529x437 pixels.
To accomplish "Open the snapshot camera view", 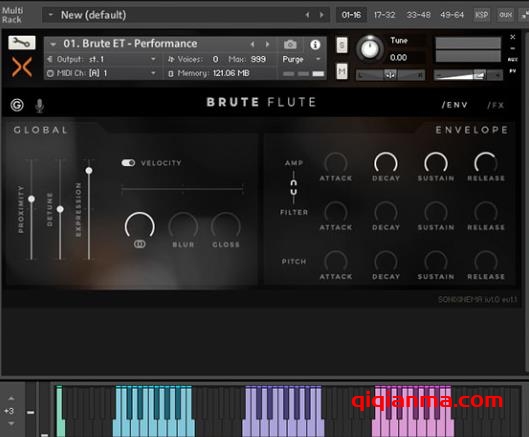I will pos(290,44).
